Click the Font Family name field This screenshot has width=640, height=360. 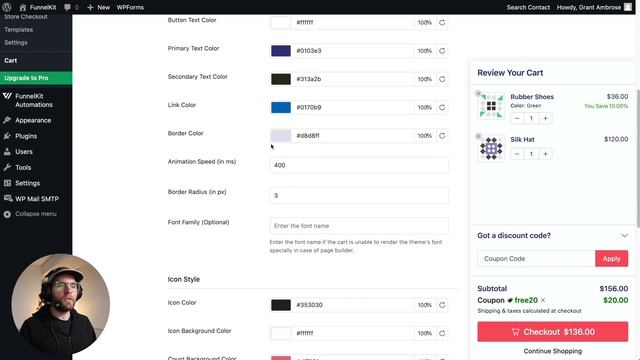click(359, 226)
